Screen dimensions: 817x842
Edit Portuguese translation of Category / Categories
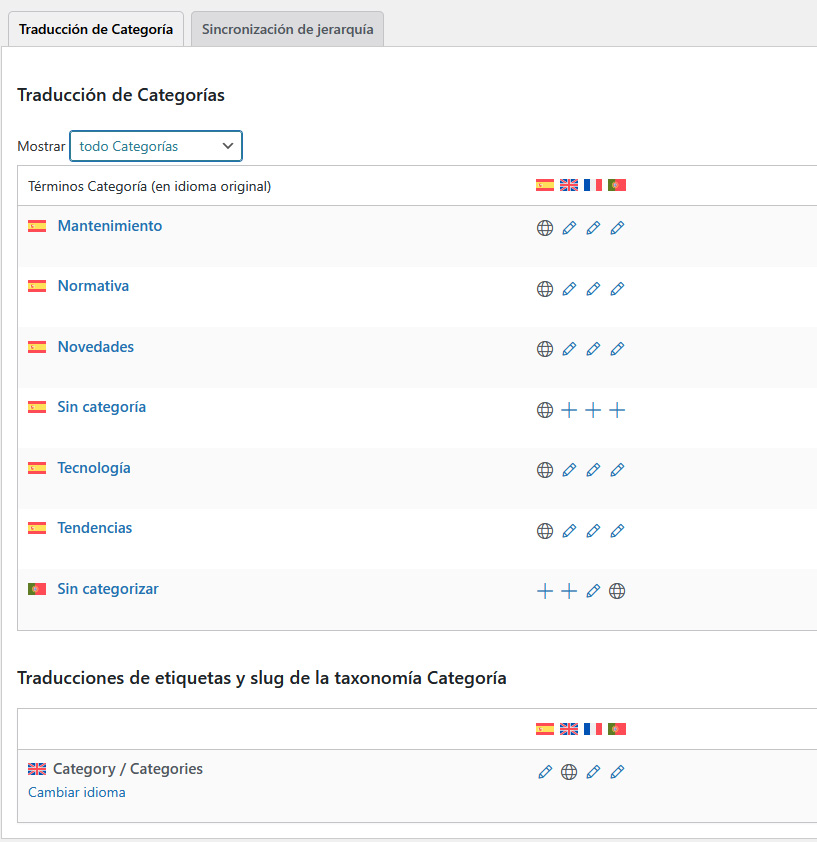(617, 772)
